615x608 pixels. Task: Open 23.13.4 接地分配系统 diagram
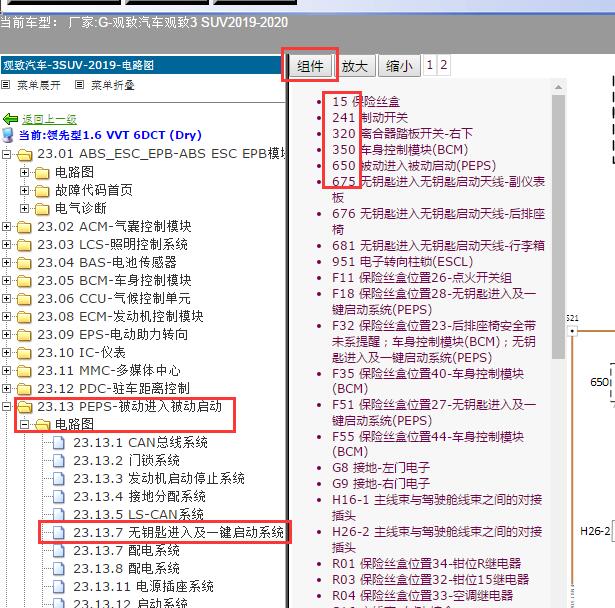[139, 497]
